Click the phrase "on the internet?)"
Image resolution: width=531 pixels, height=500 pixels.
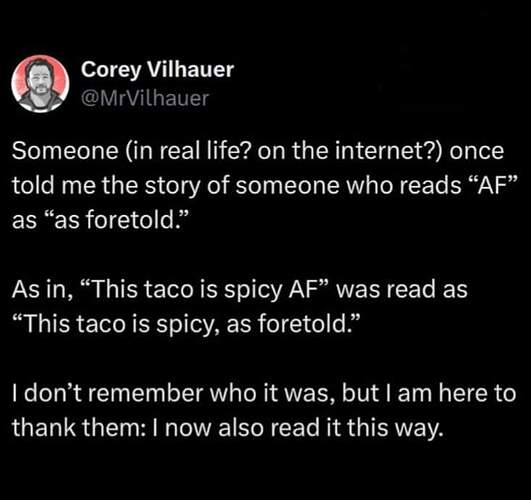tap(350, 151)
